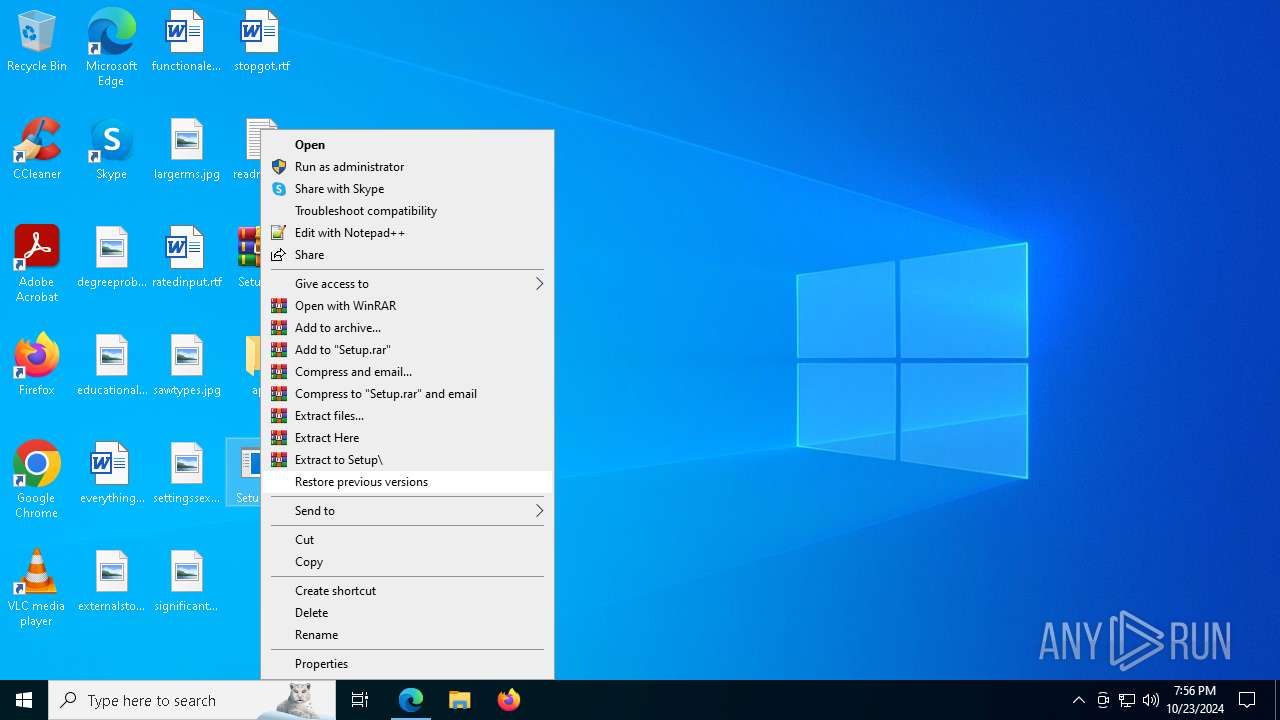Image resolution: width=1280 pixels, height=720 pixels.
Task: Open Microsoft Edge from the taskbar
Action: tap(411, 700)
